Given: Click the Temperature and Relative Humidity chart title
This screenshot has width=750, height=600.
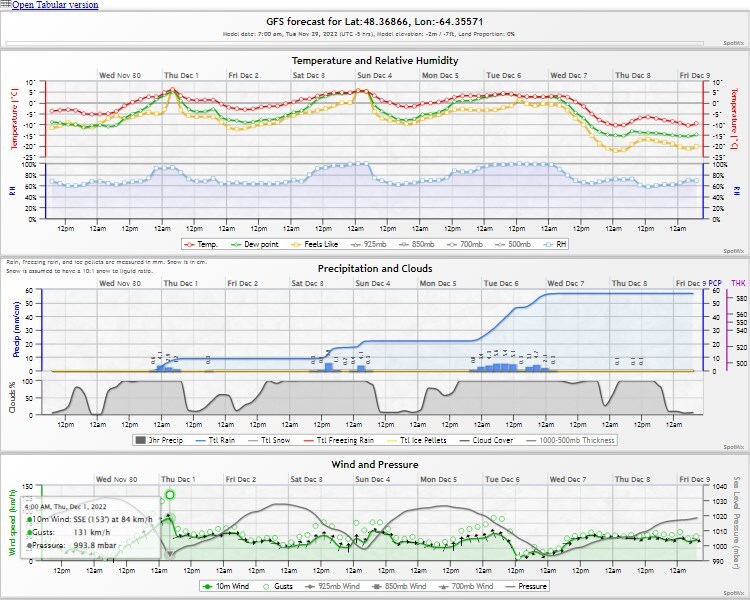Looking at the screenshot, I should click(375, 61).
